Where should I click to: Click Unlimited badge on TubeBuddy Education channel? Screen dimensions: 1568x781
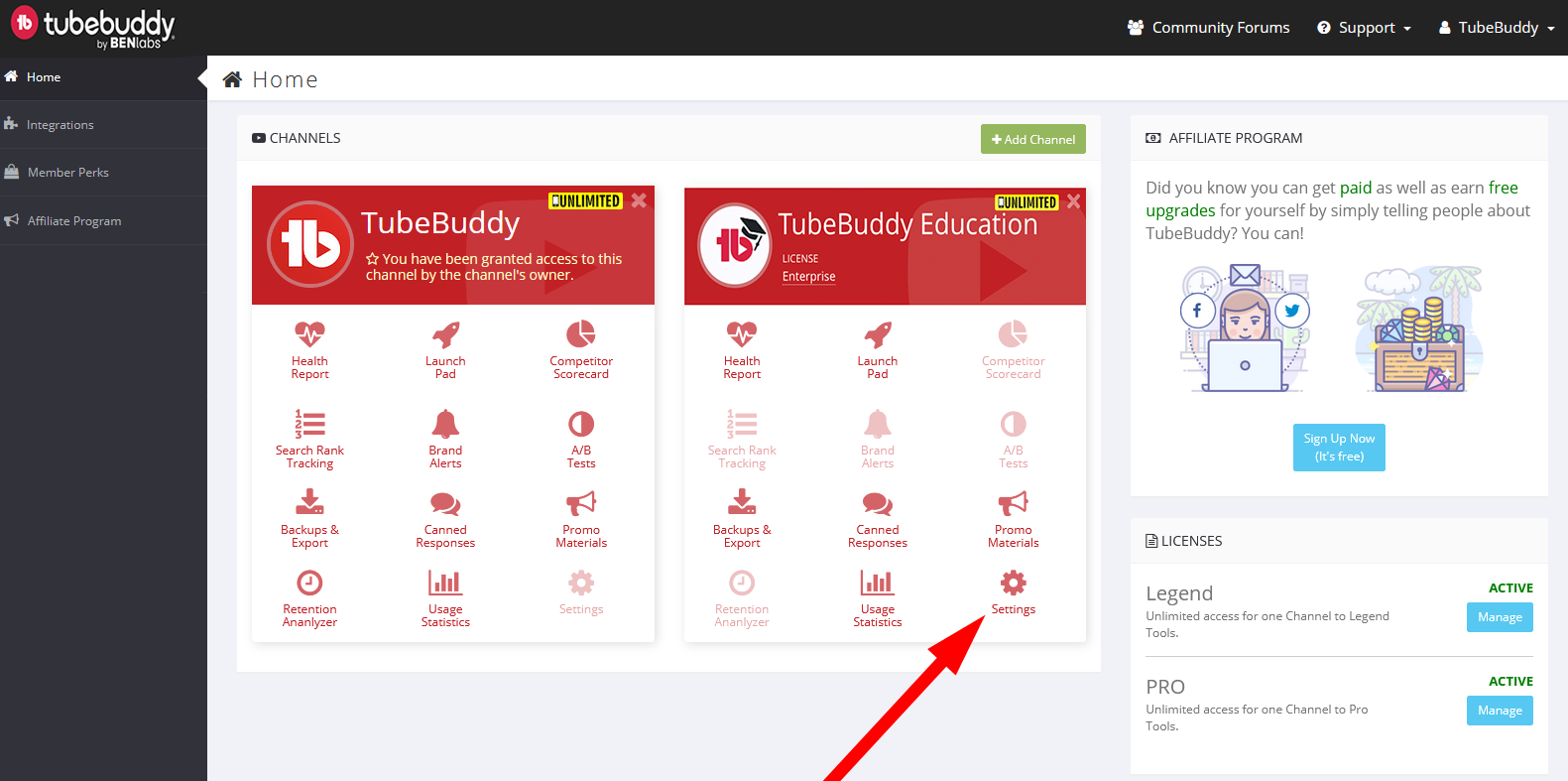[x=1026, y=202]
